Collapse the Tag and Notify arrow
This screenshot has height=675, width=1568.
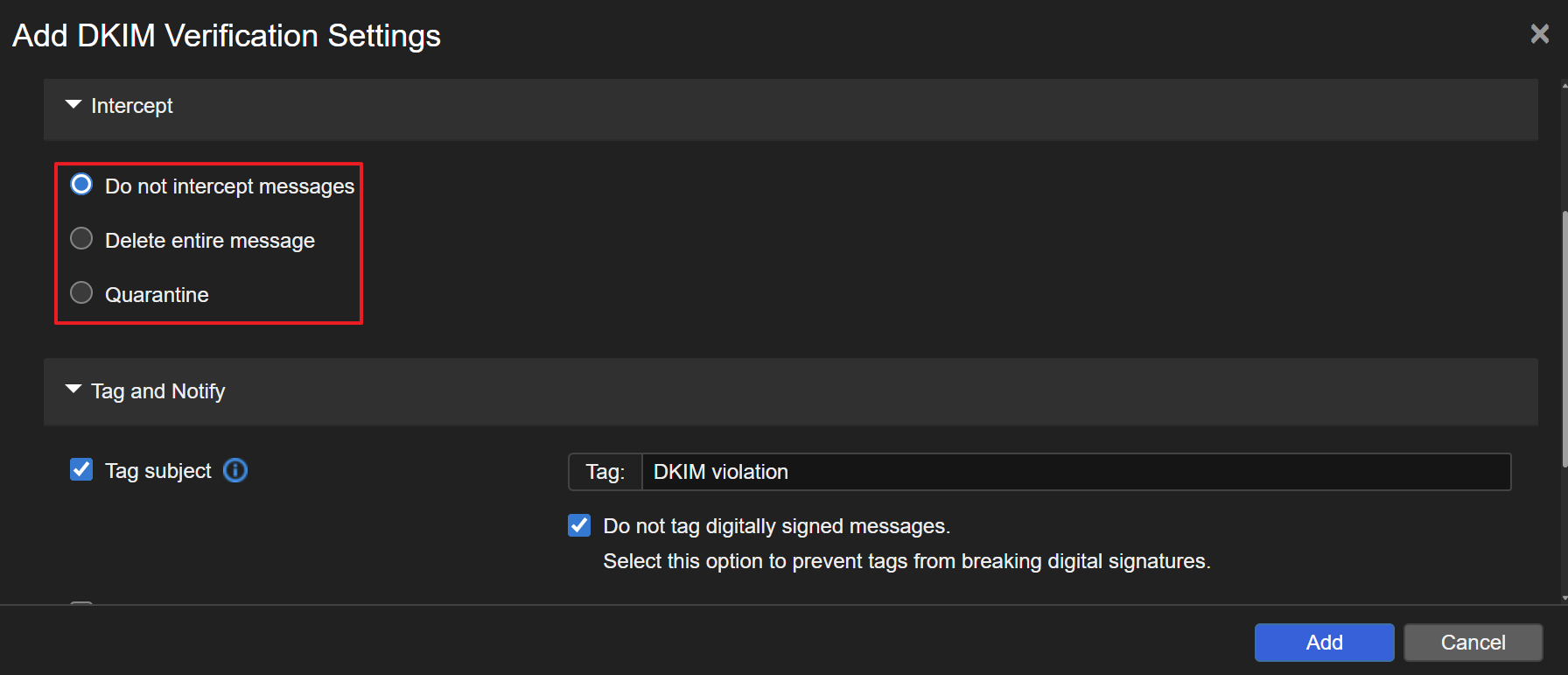pos(73,390)
